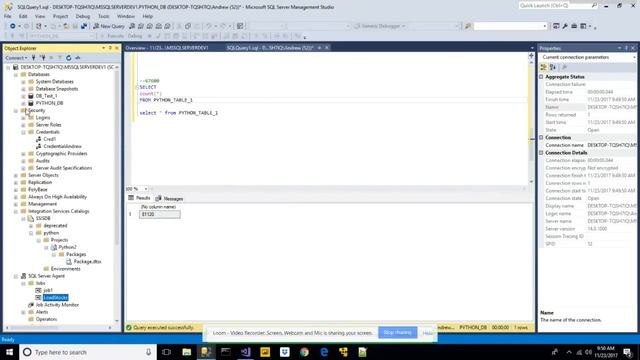Open the View menu
Image resolution: width=640 pixels, height=360 pixels.
(x=40, y=16)
